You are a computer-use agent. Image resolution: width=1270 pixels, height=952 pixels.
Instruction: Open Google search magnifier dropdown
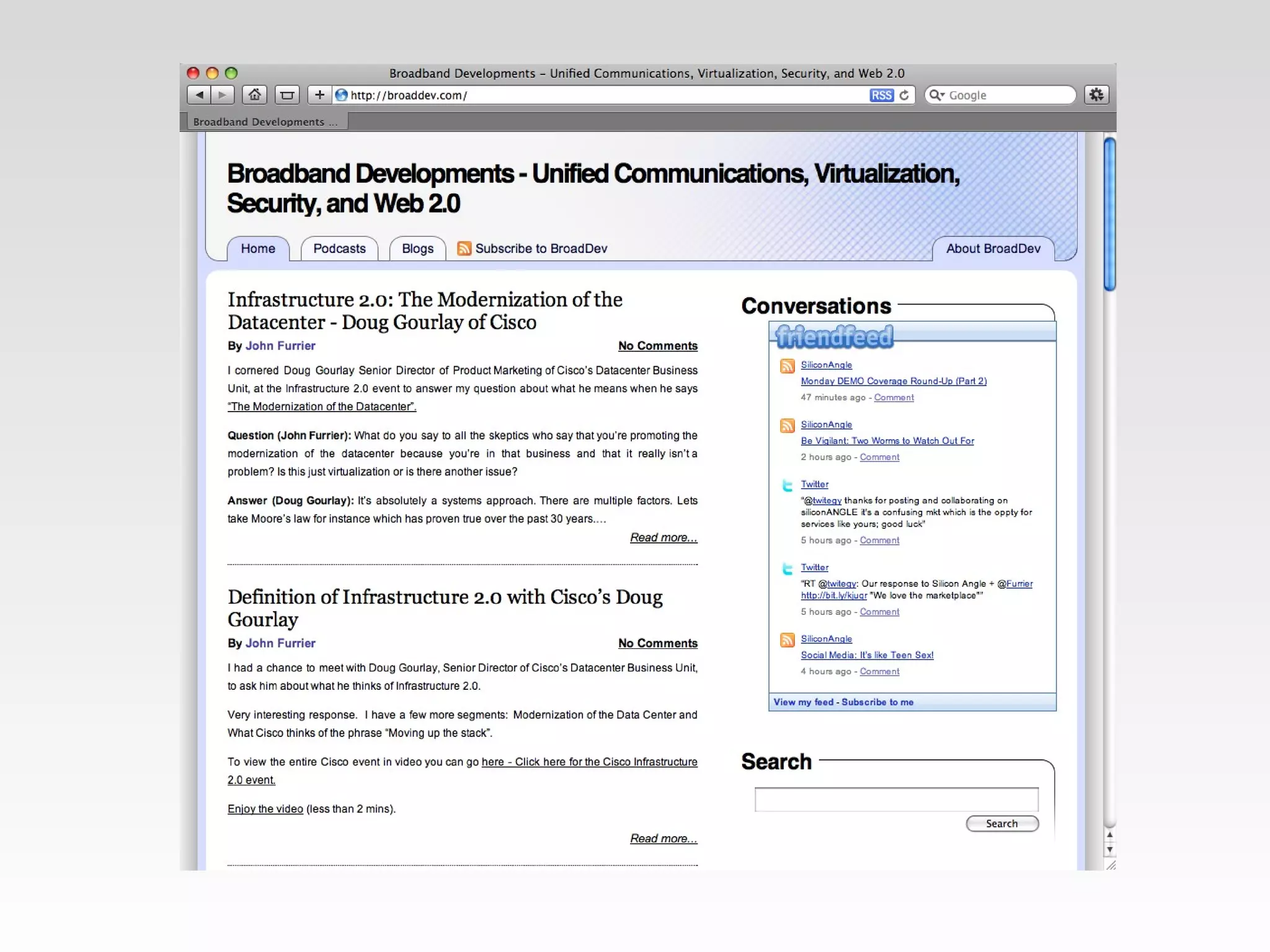pyautogui.click(x=936, y=95)
